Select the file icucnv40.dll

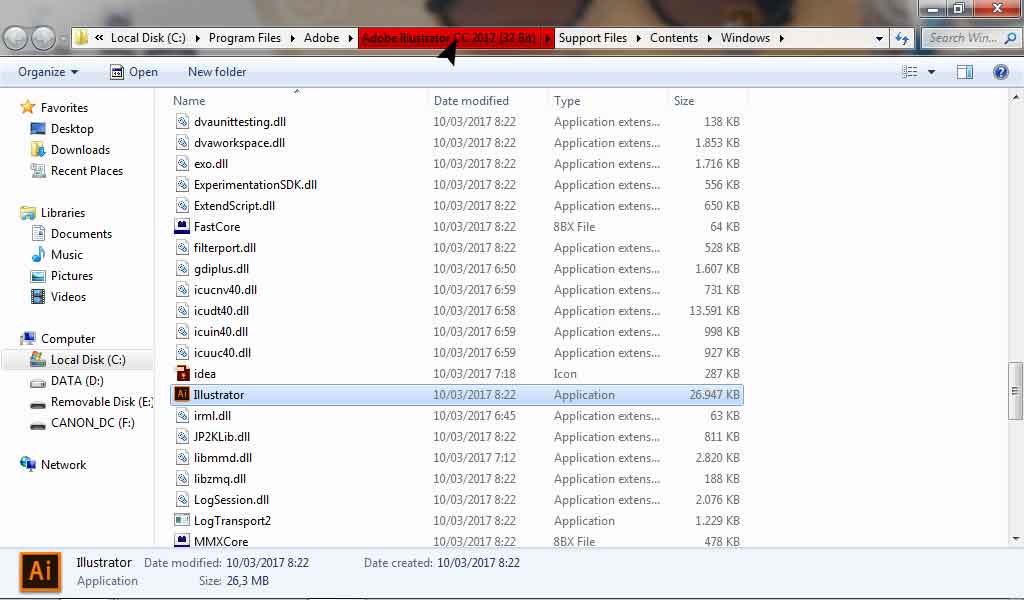click(225, 289)
